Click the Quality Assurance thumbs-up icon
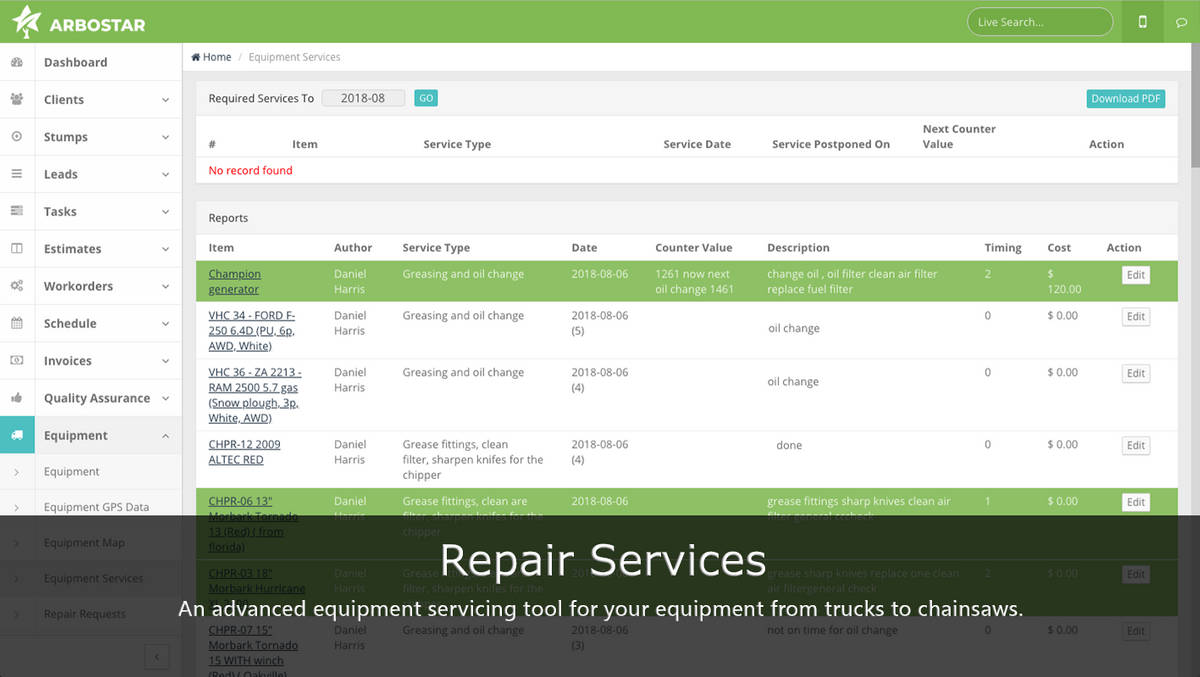This screenshot has width=1200, height=677. coord(17,398)
